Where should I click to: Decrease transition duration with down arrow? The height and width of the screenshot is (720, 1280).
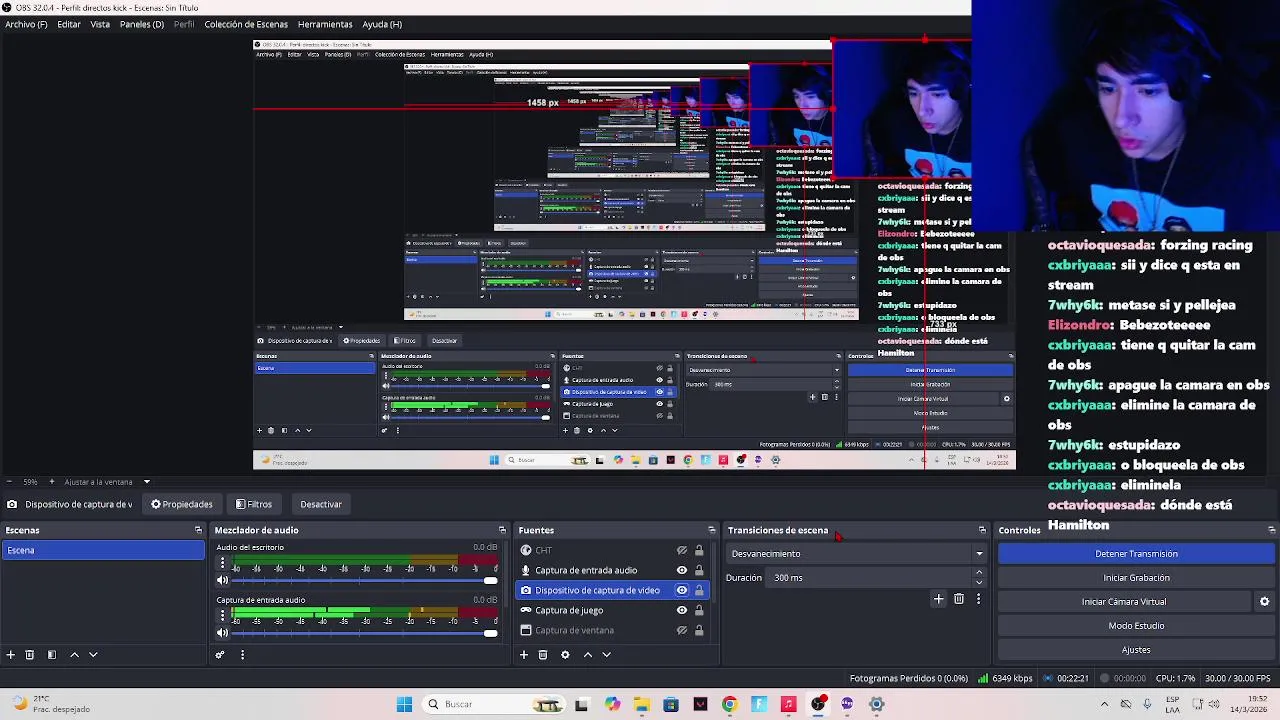[979, 582]
